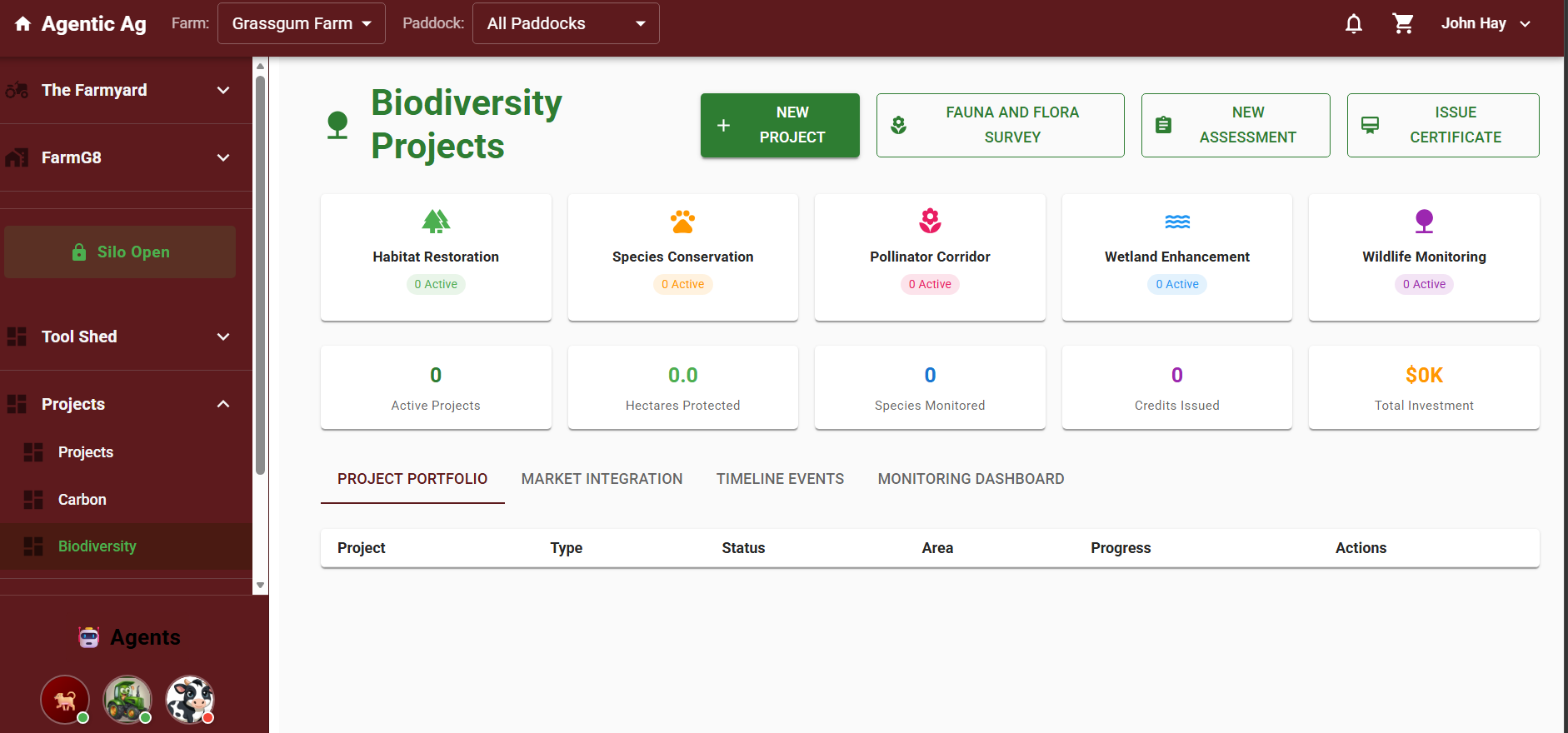The image size is (1568, 733).
Task: Select the Wetland Enhancement 0 Active badge
Action: pyautogui.click(x=1177, y=284)
